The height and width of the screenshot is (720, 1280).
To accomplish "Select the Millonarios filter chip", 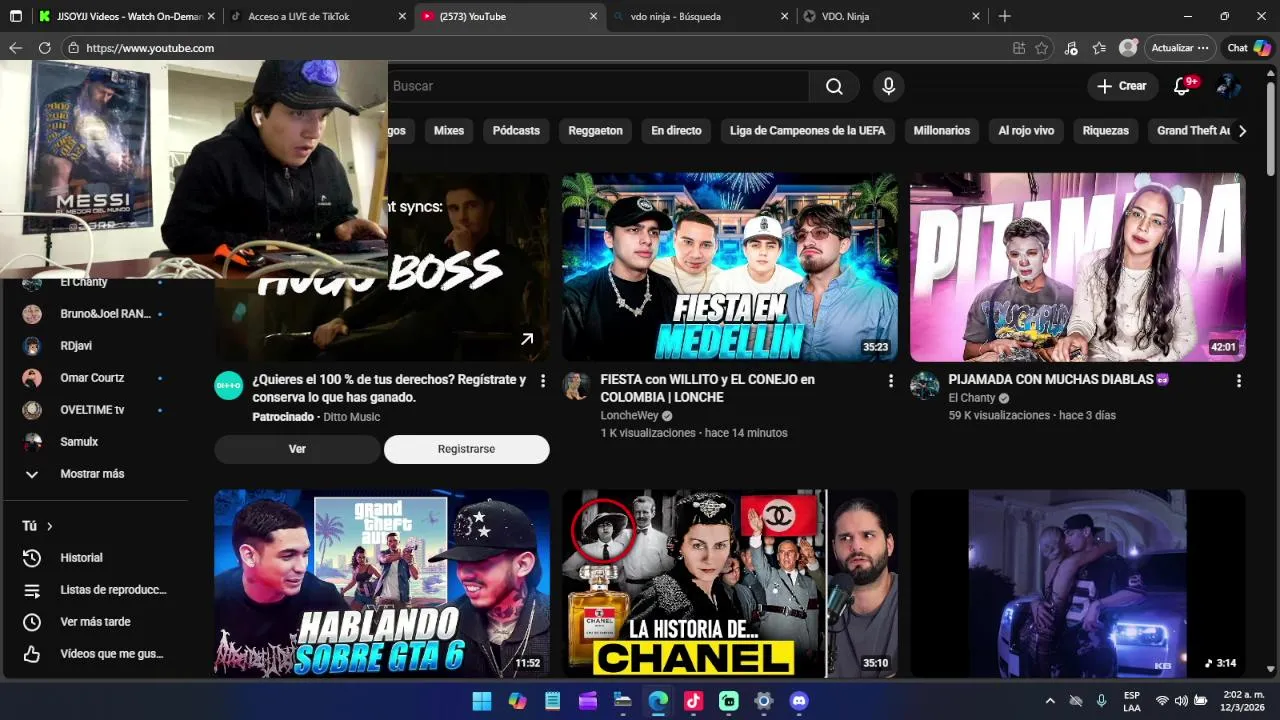I will (942, 130).
